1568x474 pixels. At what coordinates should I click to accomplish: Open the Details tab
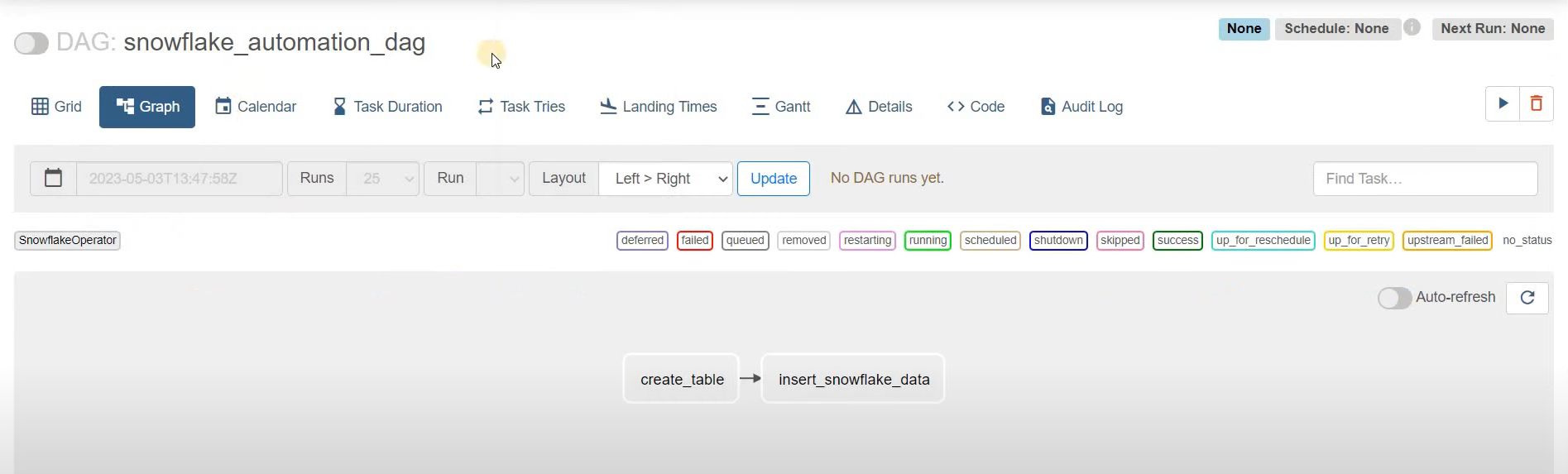(879, 107)
